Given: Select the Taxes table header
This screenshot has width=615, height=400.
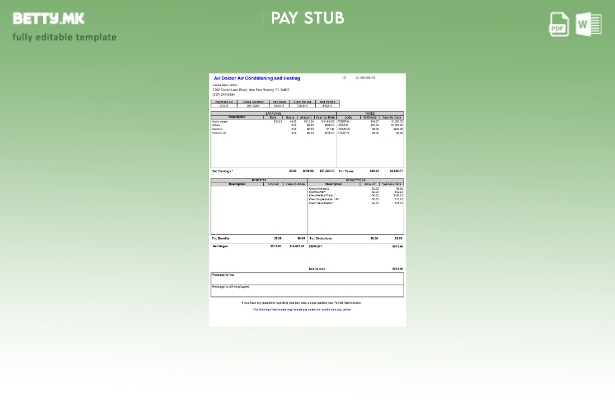Looking at the screenshot, I should point(370,113).
